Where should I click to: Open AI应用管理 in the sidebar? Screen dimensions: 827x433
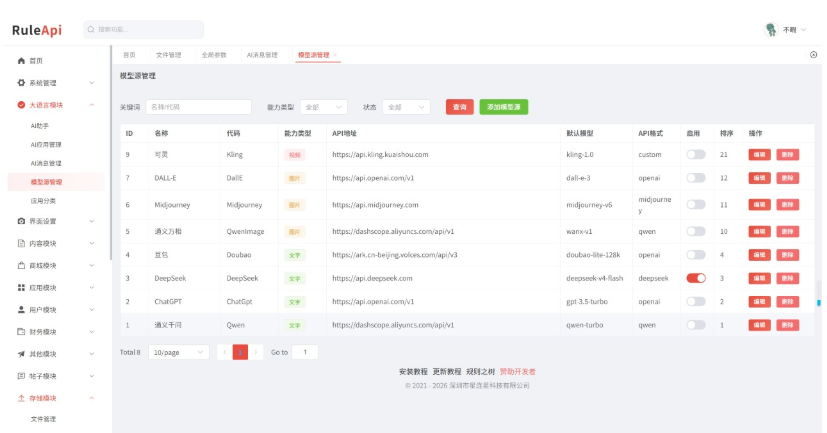click(x=46, y=145)
